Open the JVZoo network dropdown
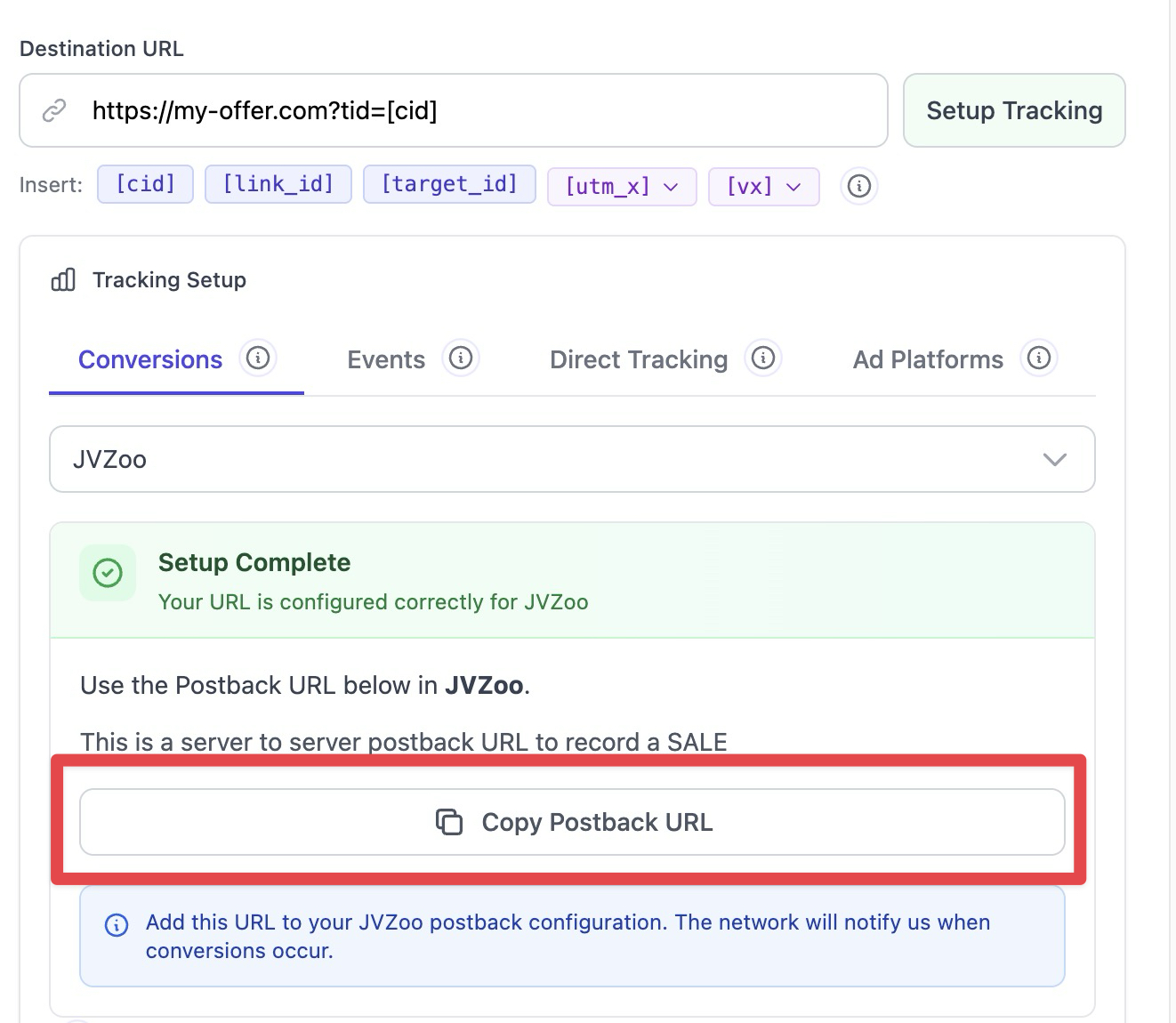 (x=572, y=459)
